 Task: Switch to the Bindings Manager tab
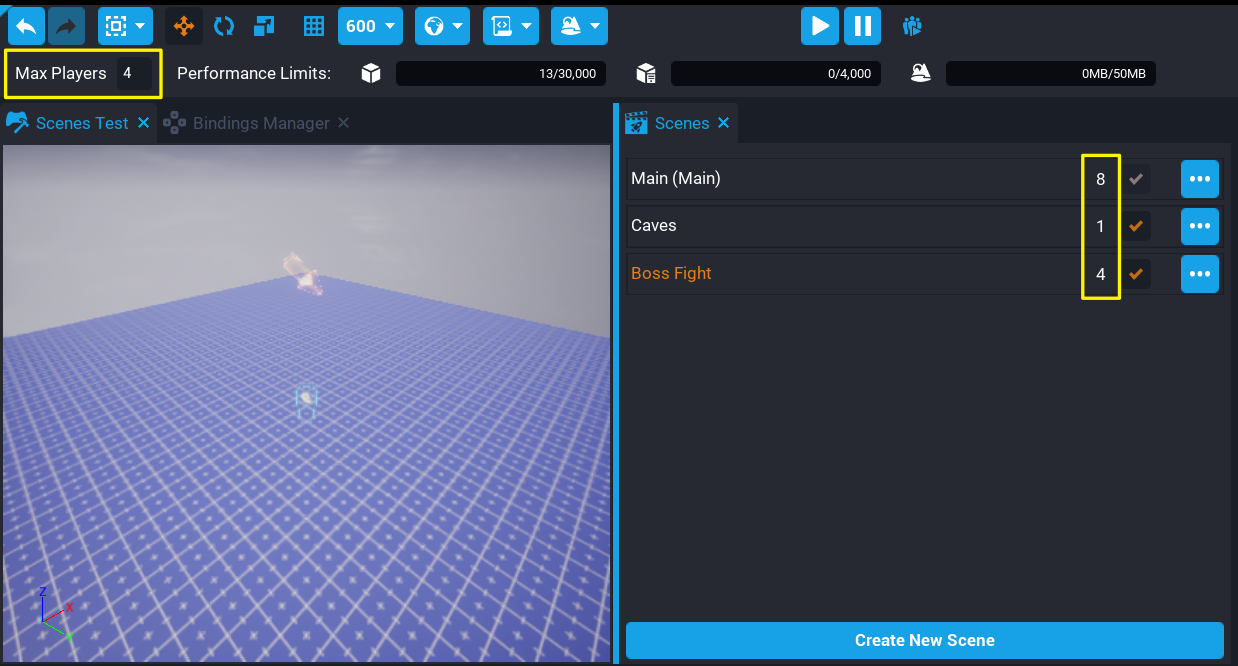click(260, 123)
